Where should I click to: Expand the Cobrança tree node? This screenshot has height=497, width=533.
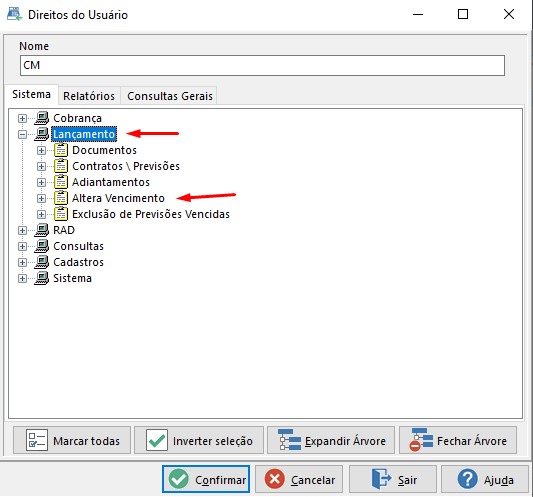pyautogui.click(x=22, y=118)
